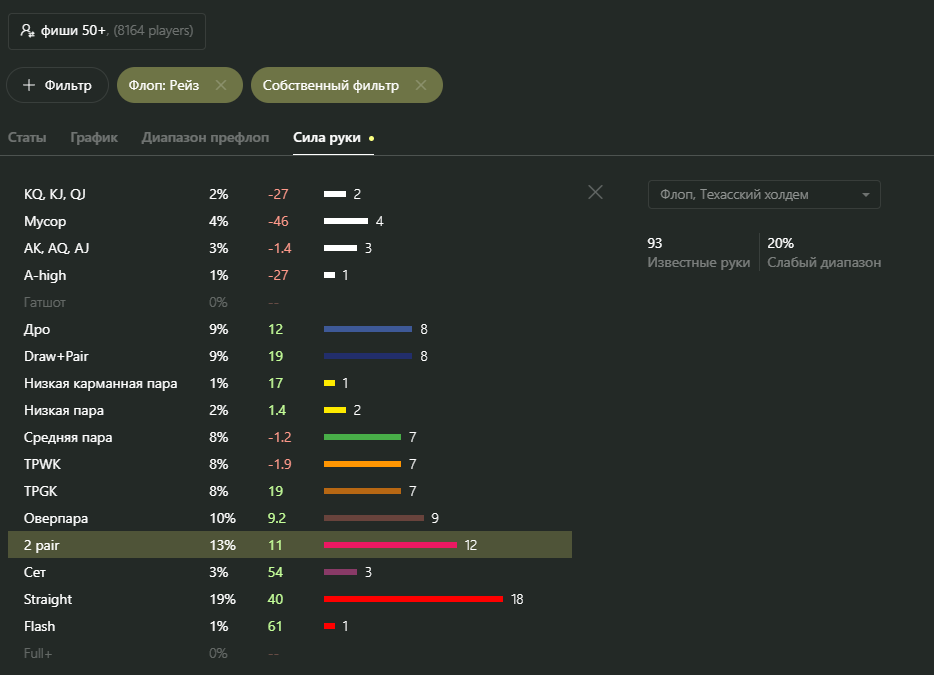Select the highlighted 2 pair row

pyautogui.click(x=289, y=545)
